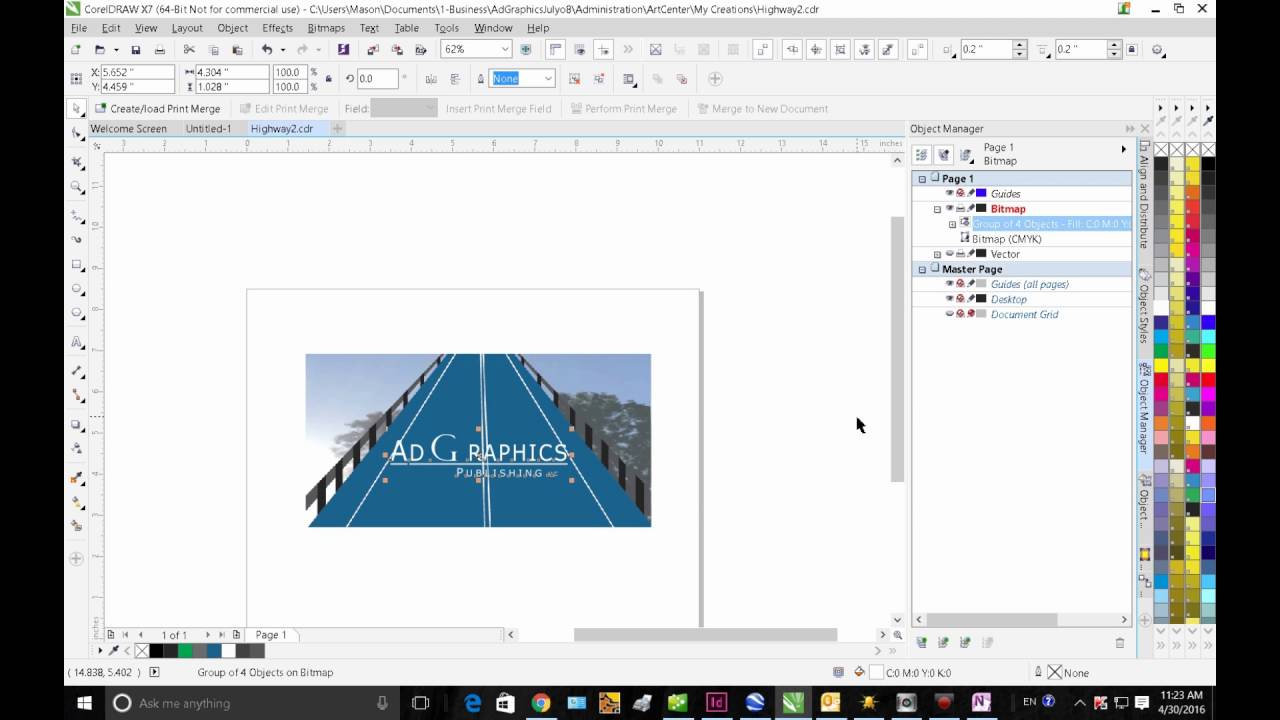
Task: Click the Search content purple icon
Action: click(343, 49)
